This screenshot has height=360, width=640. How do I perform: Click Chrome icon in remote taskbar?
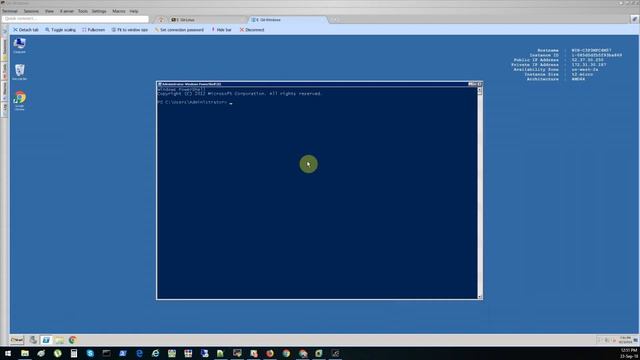(73, 340)
